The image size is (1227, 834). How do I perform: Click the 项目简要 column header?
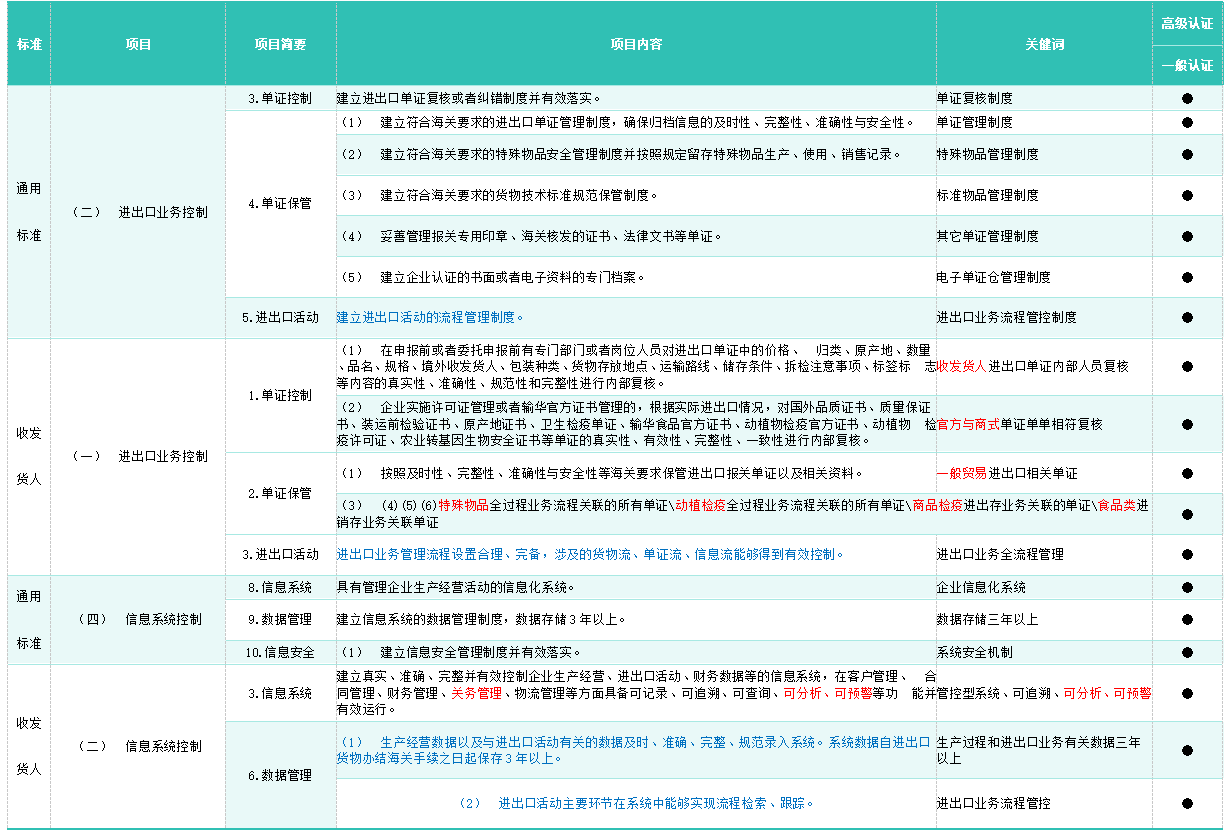point(280,45)
